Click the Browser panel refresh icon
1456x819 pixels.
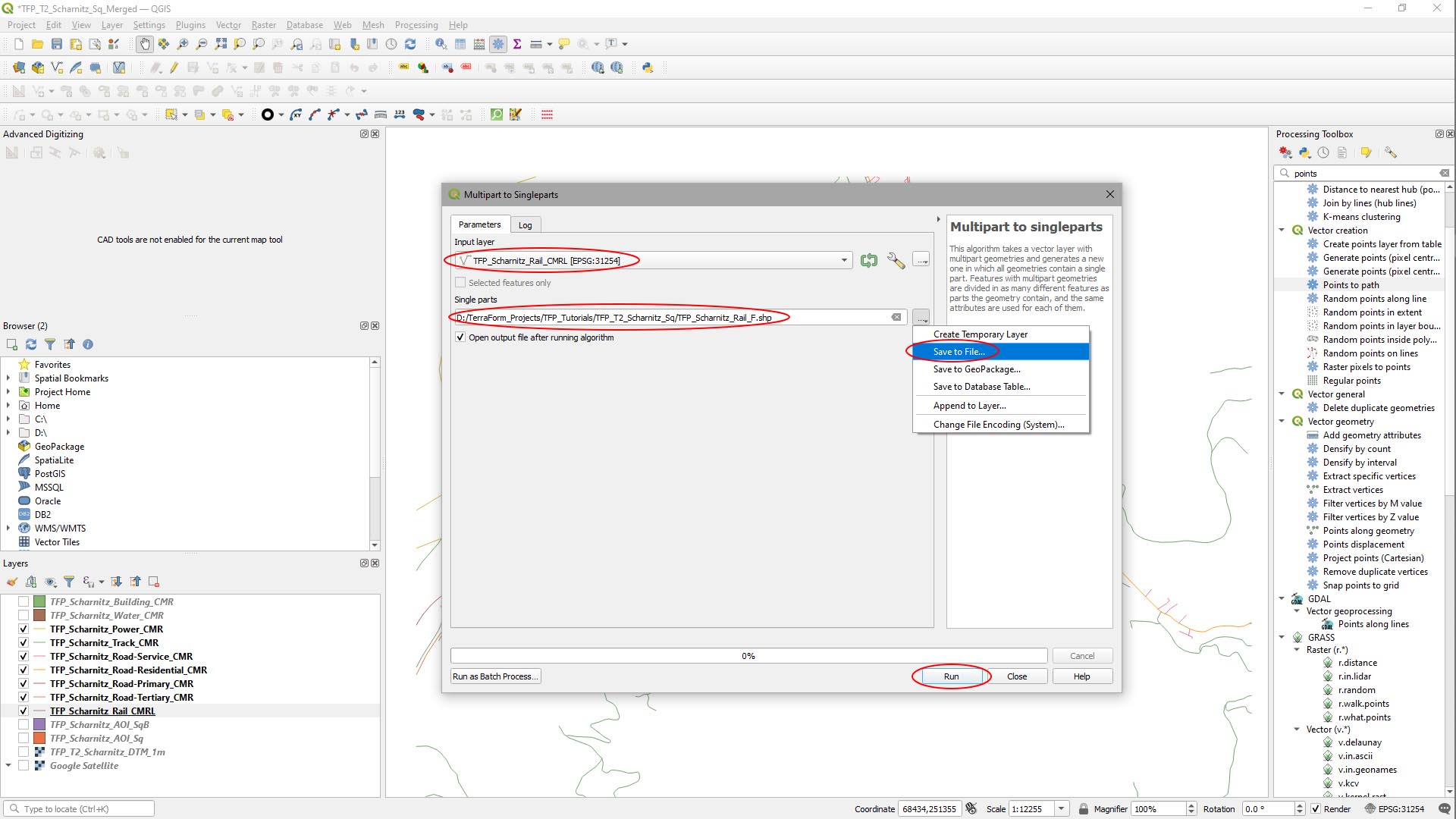(31, 344)
